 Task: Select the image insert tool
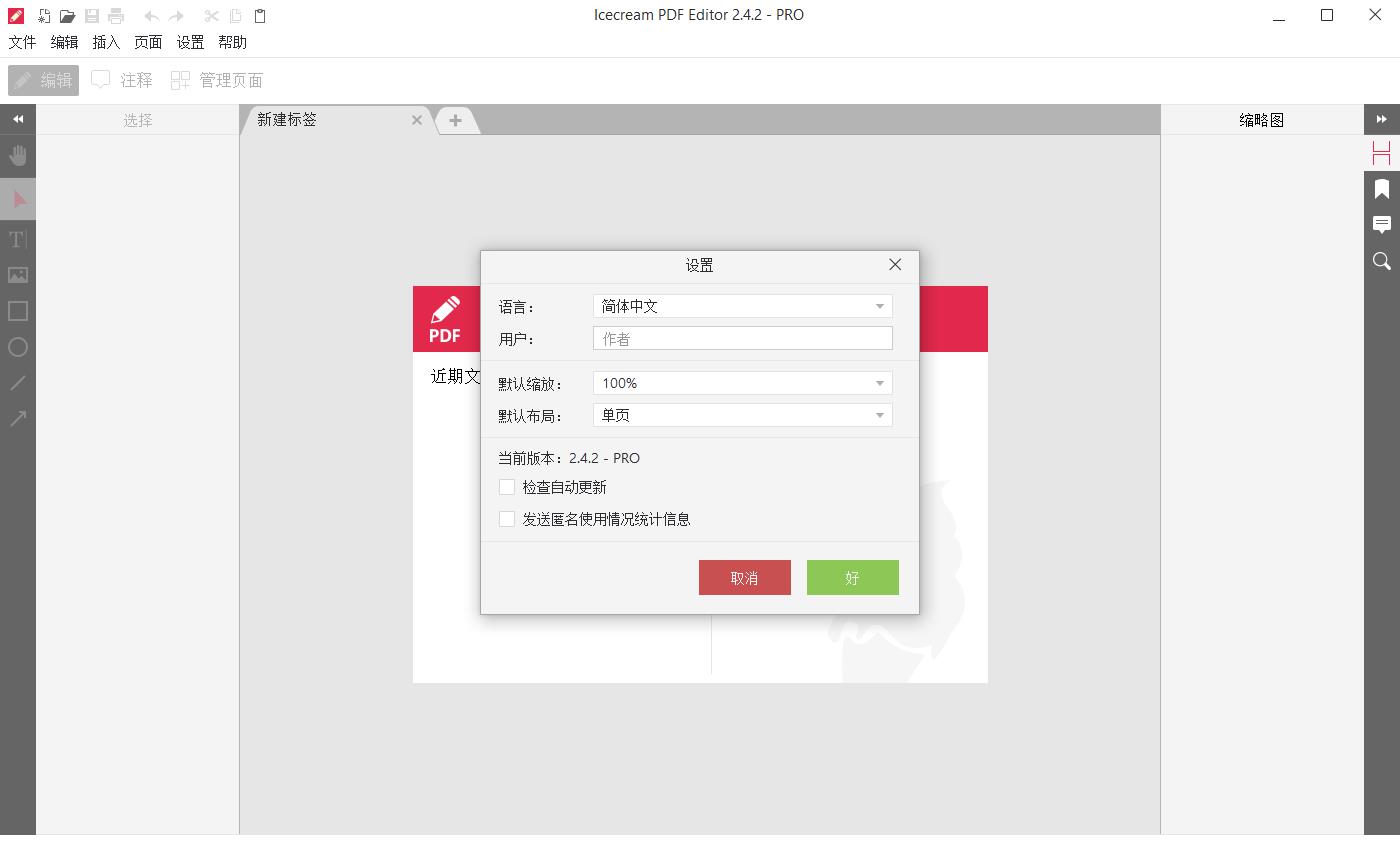(18, 275)
